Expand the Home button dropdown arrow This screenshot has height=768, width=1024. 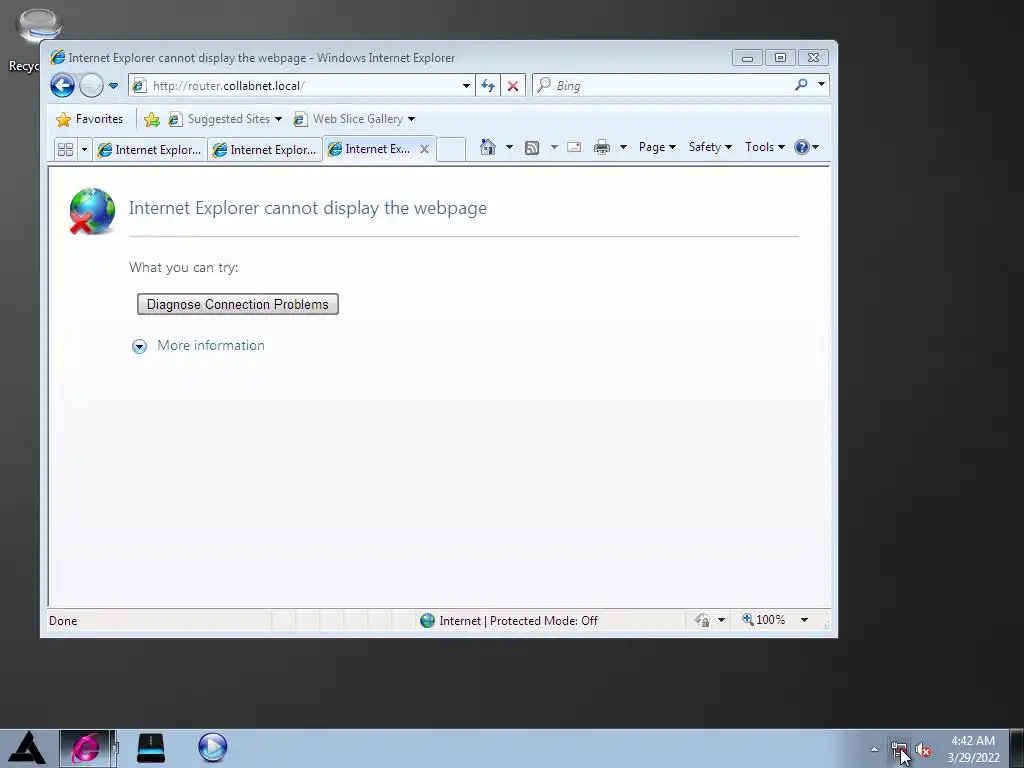(x=509, y=147)
